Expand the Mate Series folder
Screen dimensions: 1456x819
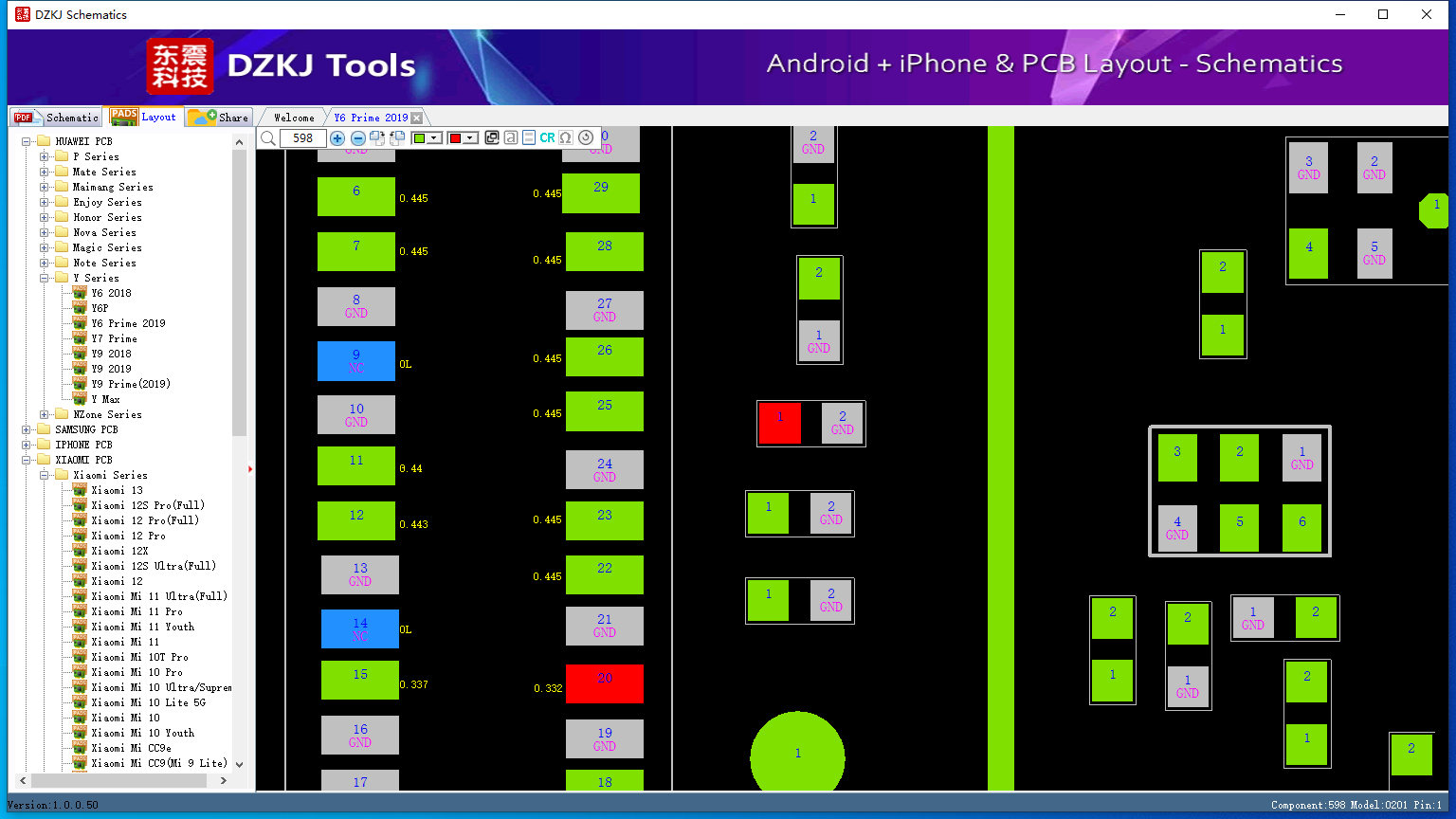(45, 172)
